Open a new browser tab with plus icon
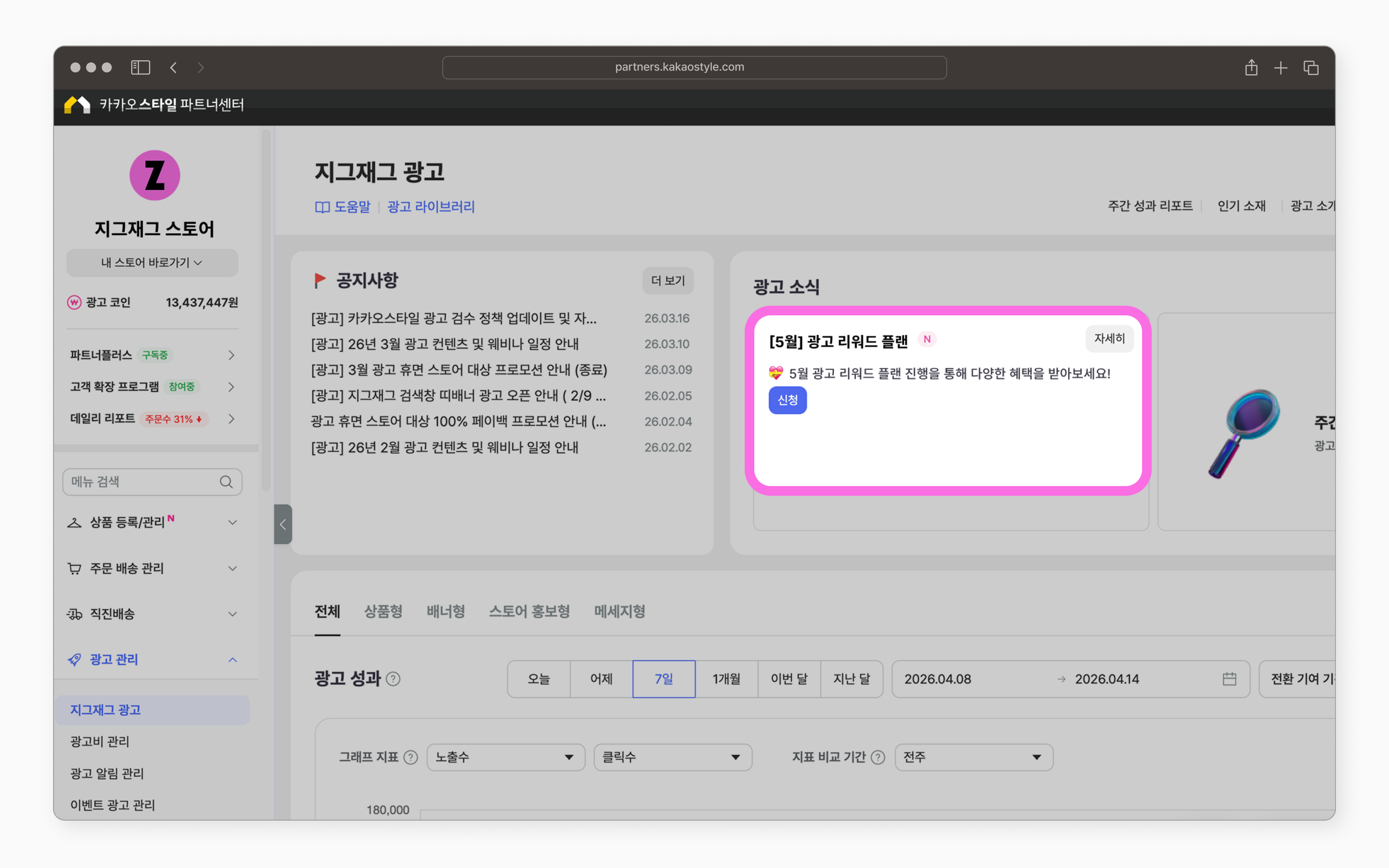Screen dimensions: 1389x868 pos(1280,68)
